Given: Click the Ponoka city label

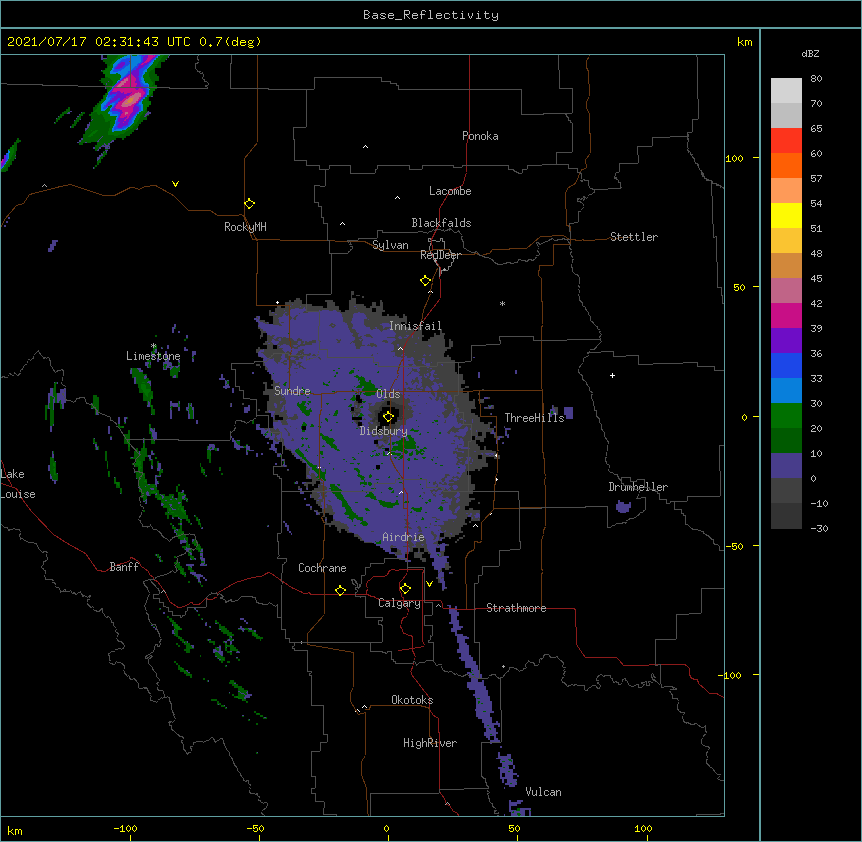Looking at the screenshot, I should click(x=480, y=136).
